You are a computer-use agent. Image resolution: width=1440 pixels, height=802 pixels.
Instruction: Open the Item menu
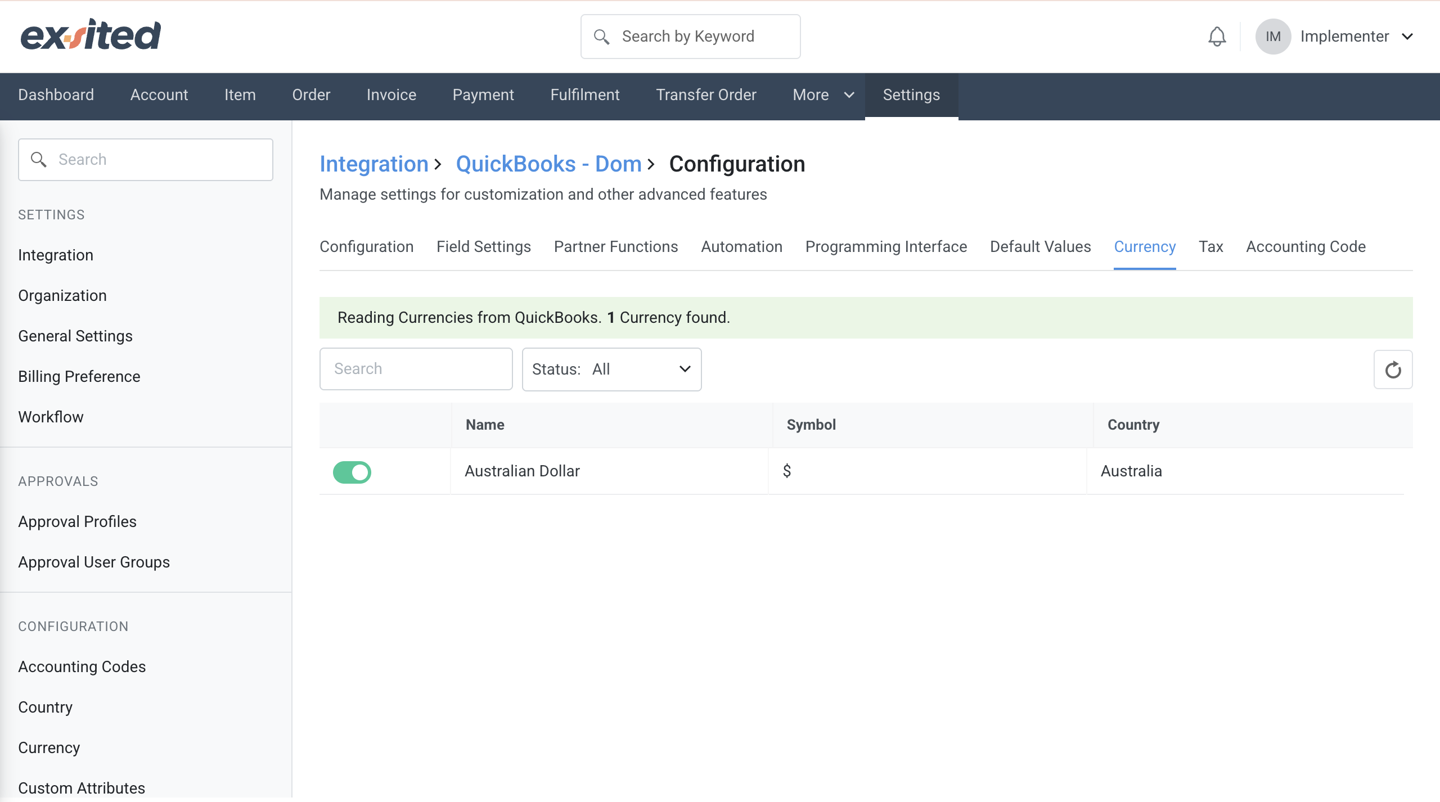tap(240, 95)
